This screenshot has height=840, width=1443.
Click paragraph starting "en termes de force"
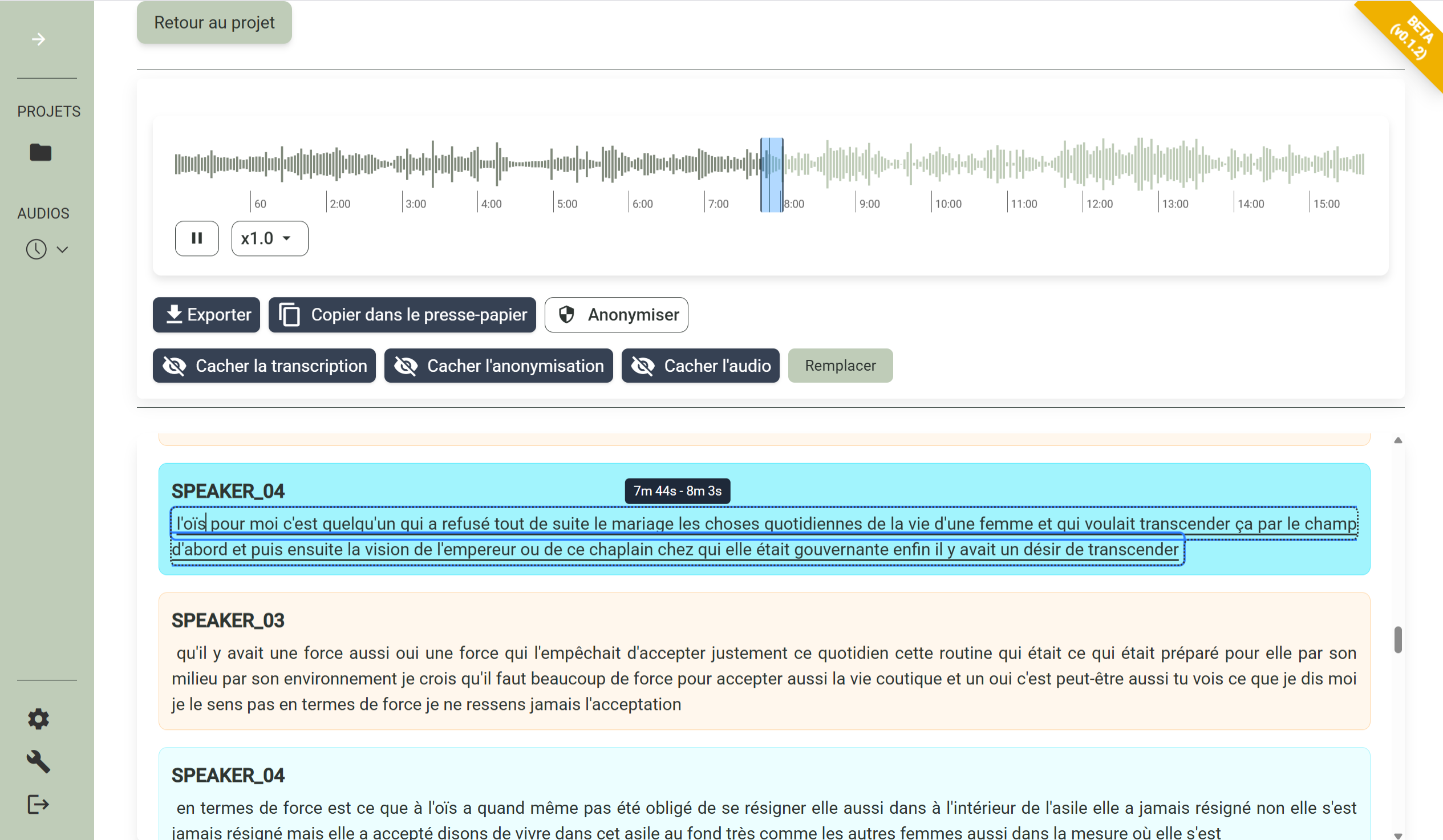[764, 819]
